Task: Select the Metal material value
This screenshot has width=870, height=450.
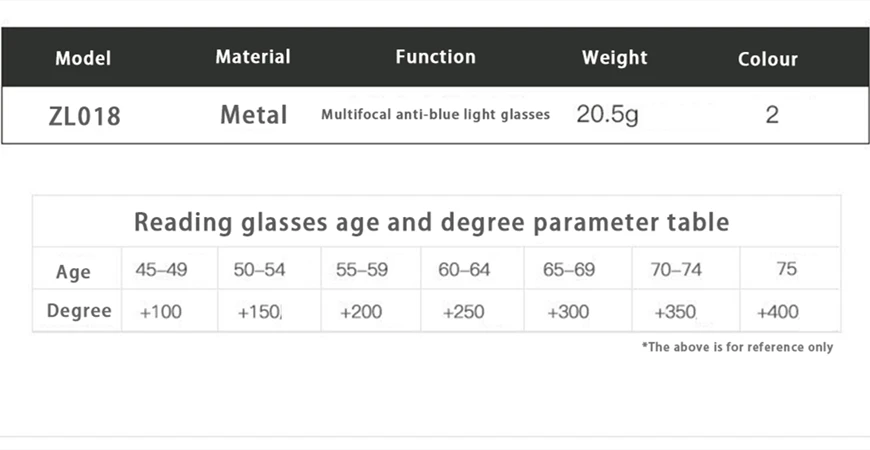Action: tap(254, 115)
